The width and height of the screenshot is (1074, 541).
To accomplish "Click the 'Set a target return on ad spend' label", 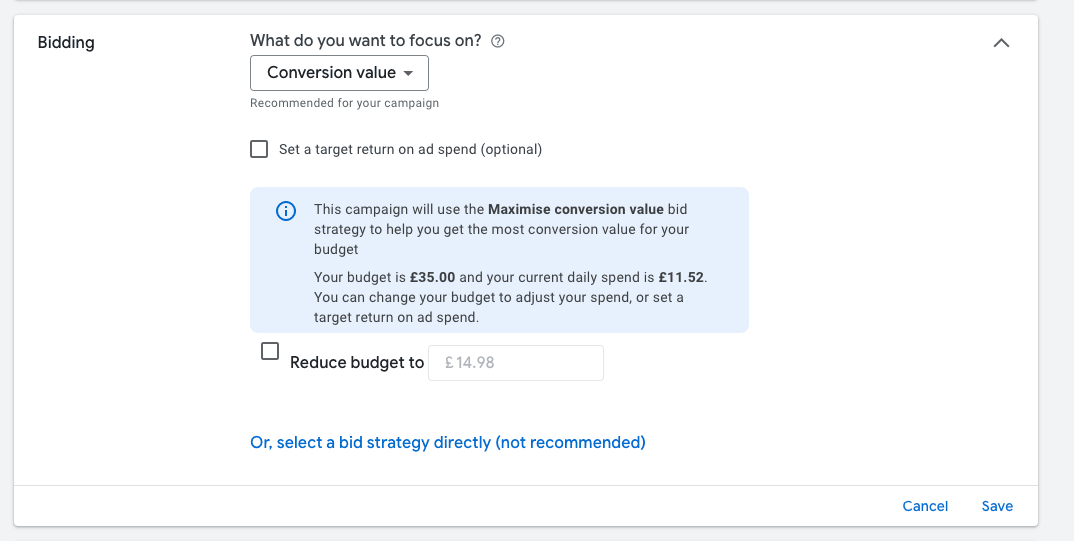I will [410, 149].
